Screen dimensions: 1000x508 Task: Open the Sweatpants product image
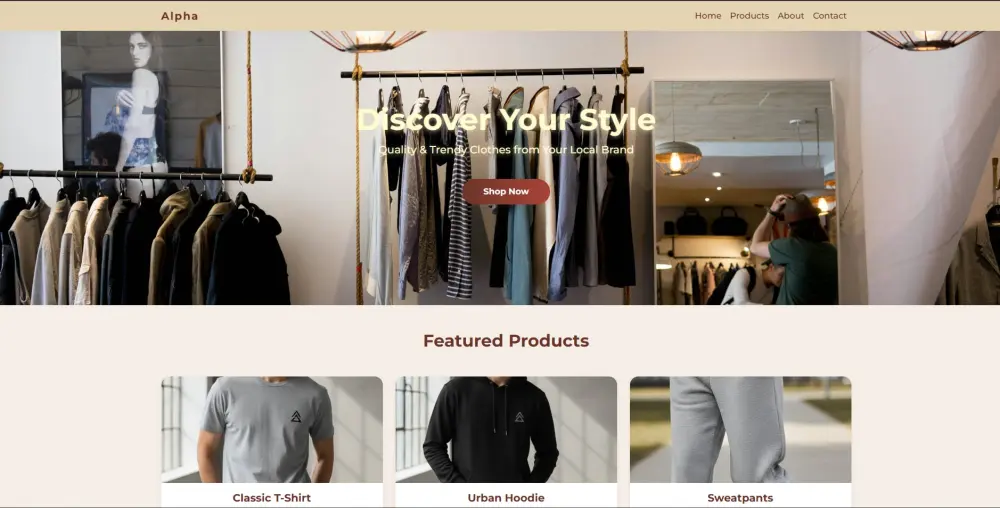pos(740,430)
